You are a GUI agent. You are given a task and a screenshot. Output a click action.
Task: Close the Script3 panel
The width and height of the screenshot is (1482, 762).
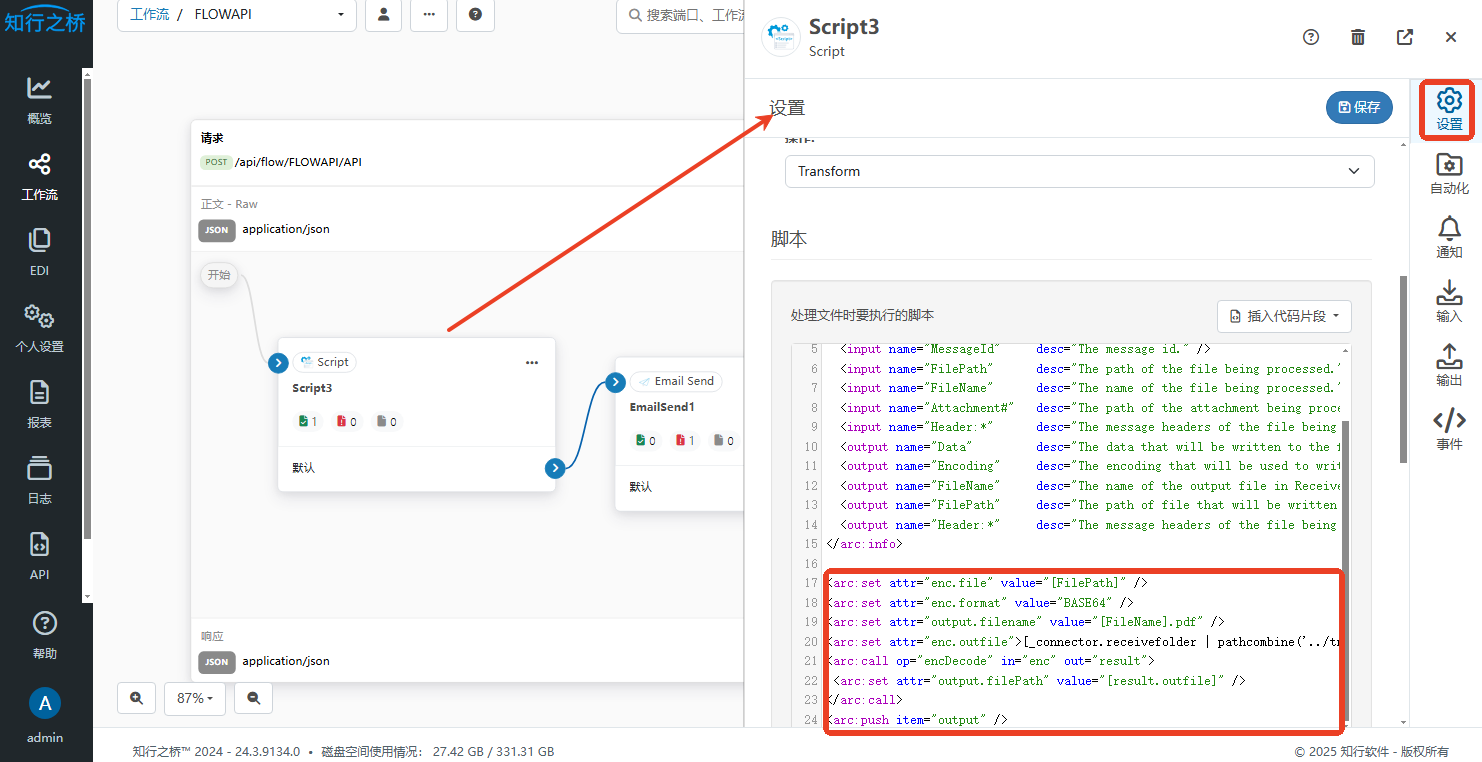click(1451, 37)
